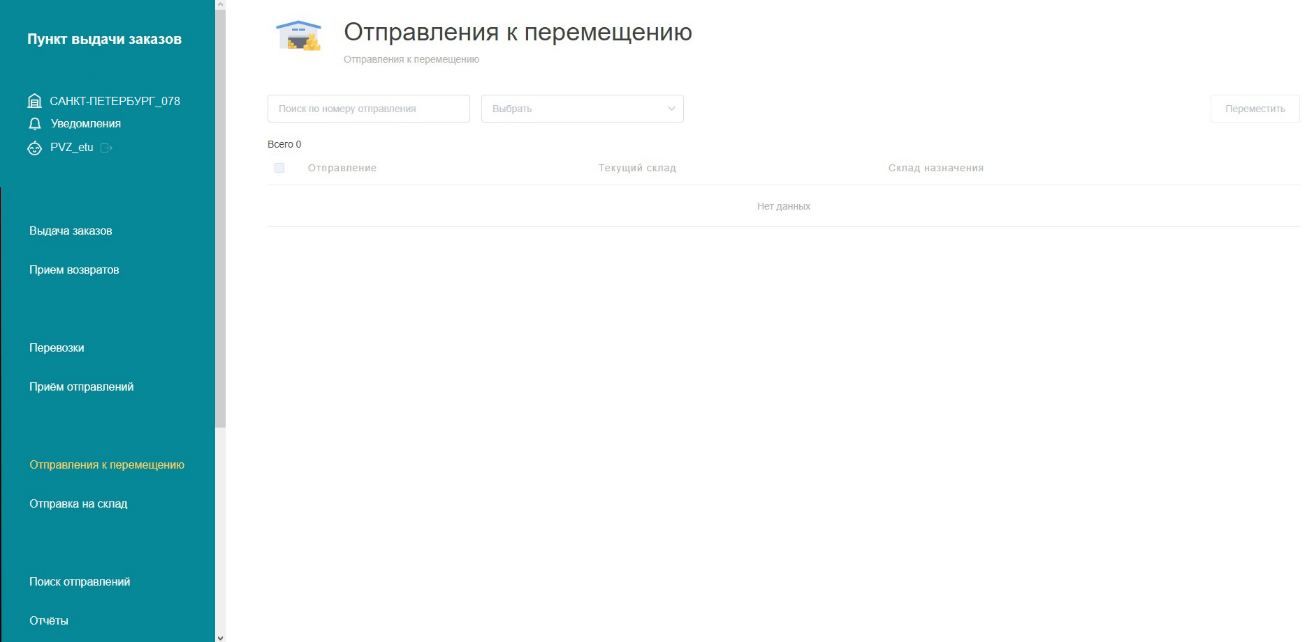1314x642 pixels.
Task: Focus the Поиск по номеру отправления field
Action: click(x=368, y=109)
